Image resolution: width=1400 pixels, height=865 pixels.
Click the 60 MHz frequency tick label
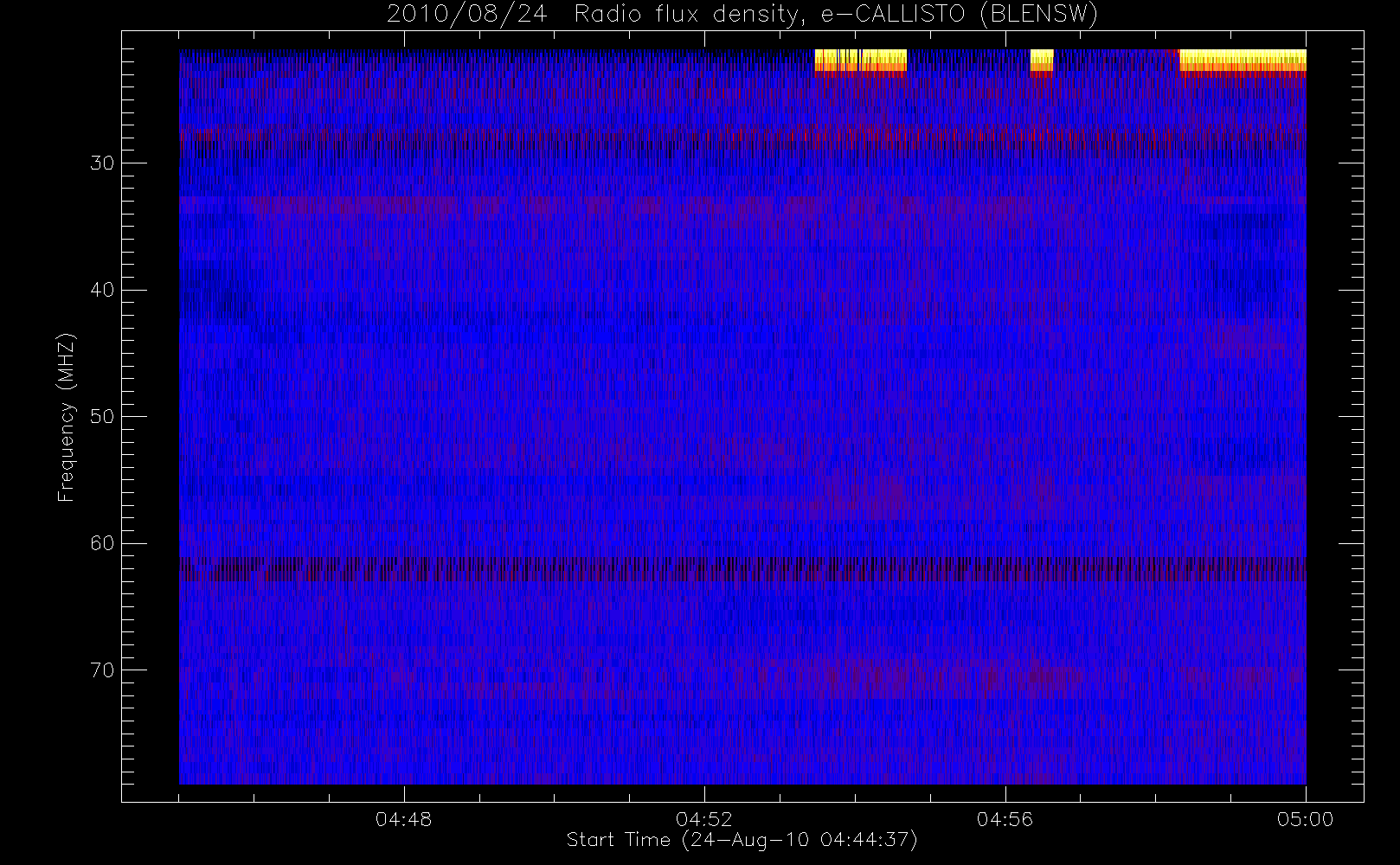click(102, 543)
